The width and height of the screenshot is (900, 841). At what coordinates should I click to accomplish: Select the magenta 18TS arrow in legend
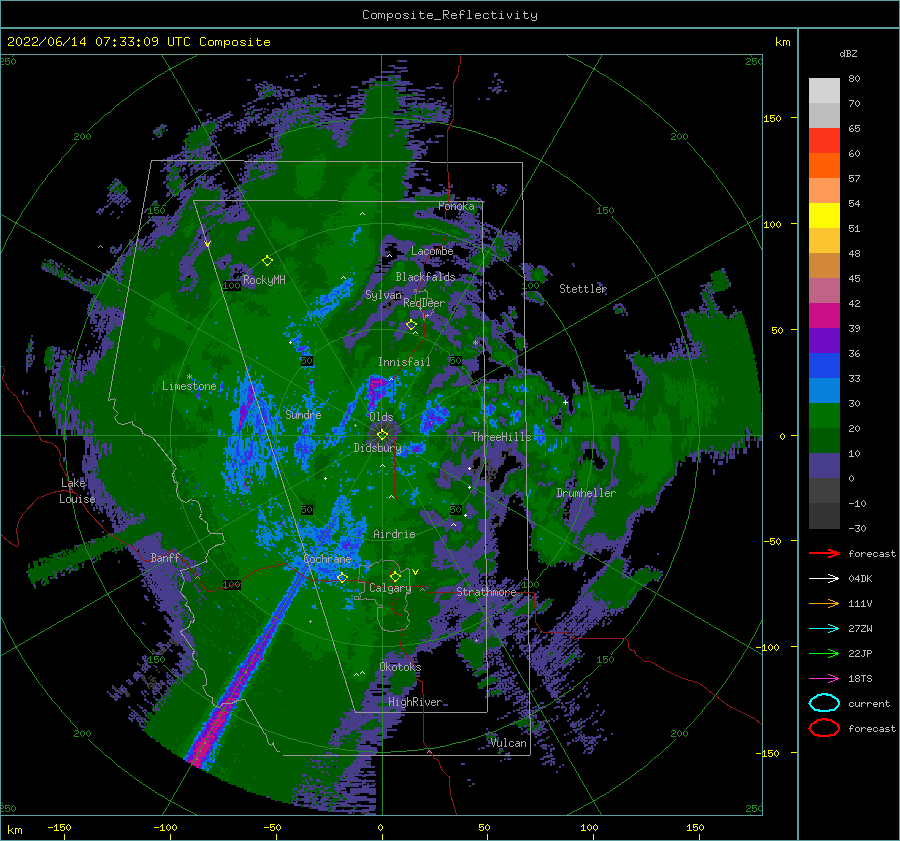pyautogui.click(x=824, y=679)
